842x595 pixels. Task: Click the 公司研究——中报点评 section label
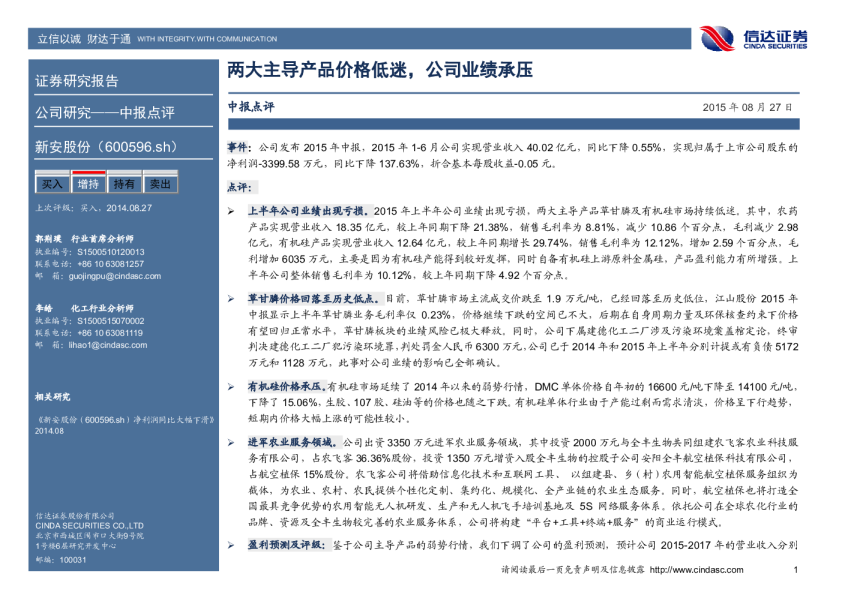tap(104, 112)
